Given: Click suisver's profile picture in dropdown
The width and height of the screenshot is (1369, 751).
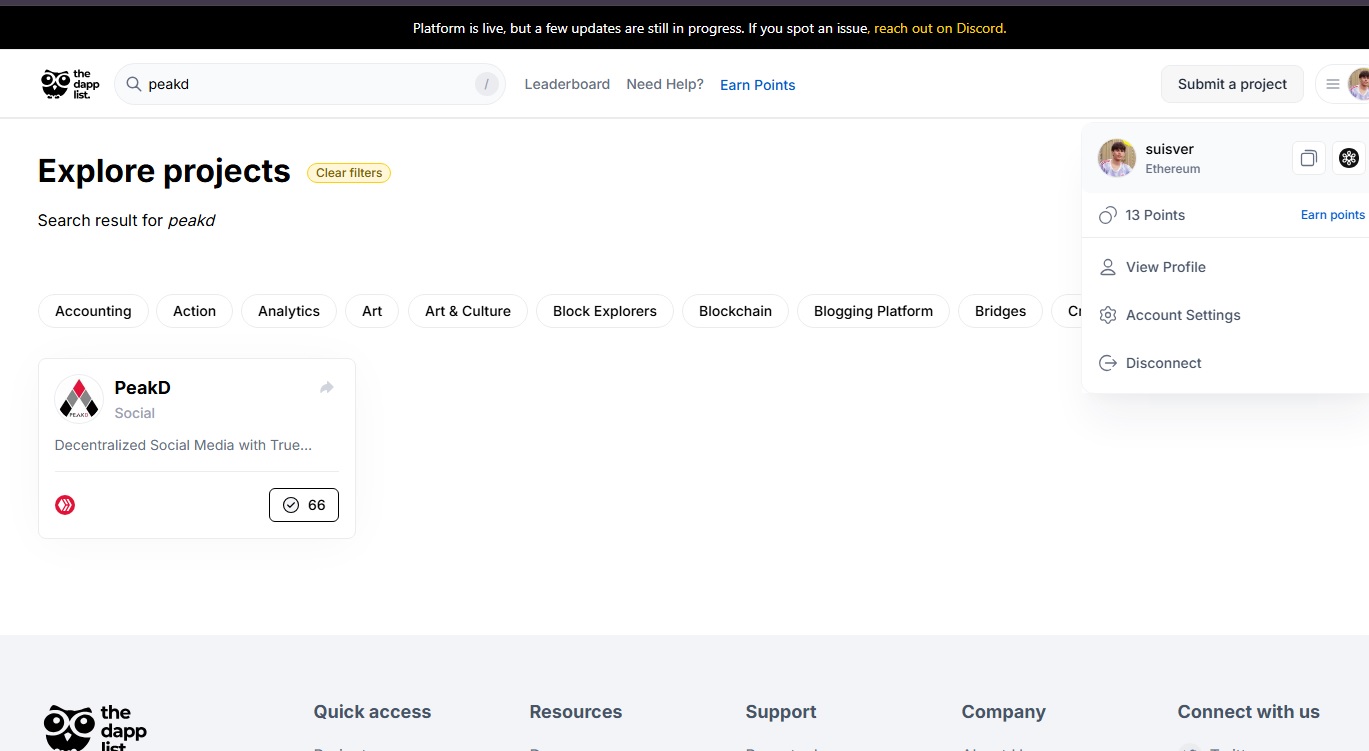Looking at the screenshot, I should [1117, 158].
